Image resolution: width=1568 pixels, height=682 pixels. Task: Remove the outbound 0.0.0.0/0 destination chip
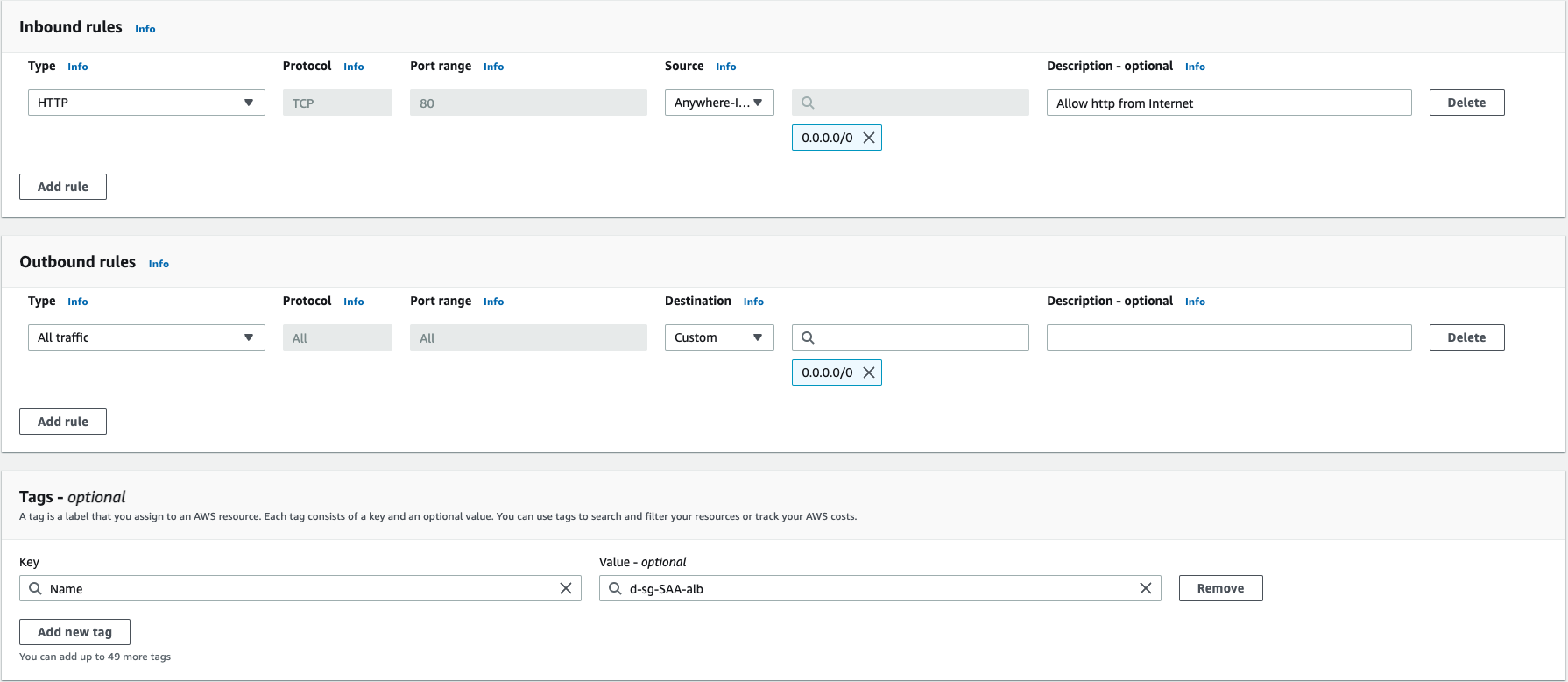(x=868, y=373)
